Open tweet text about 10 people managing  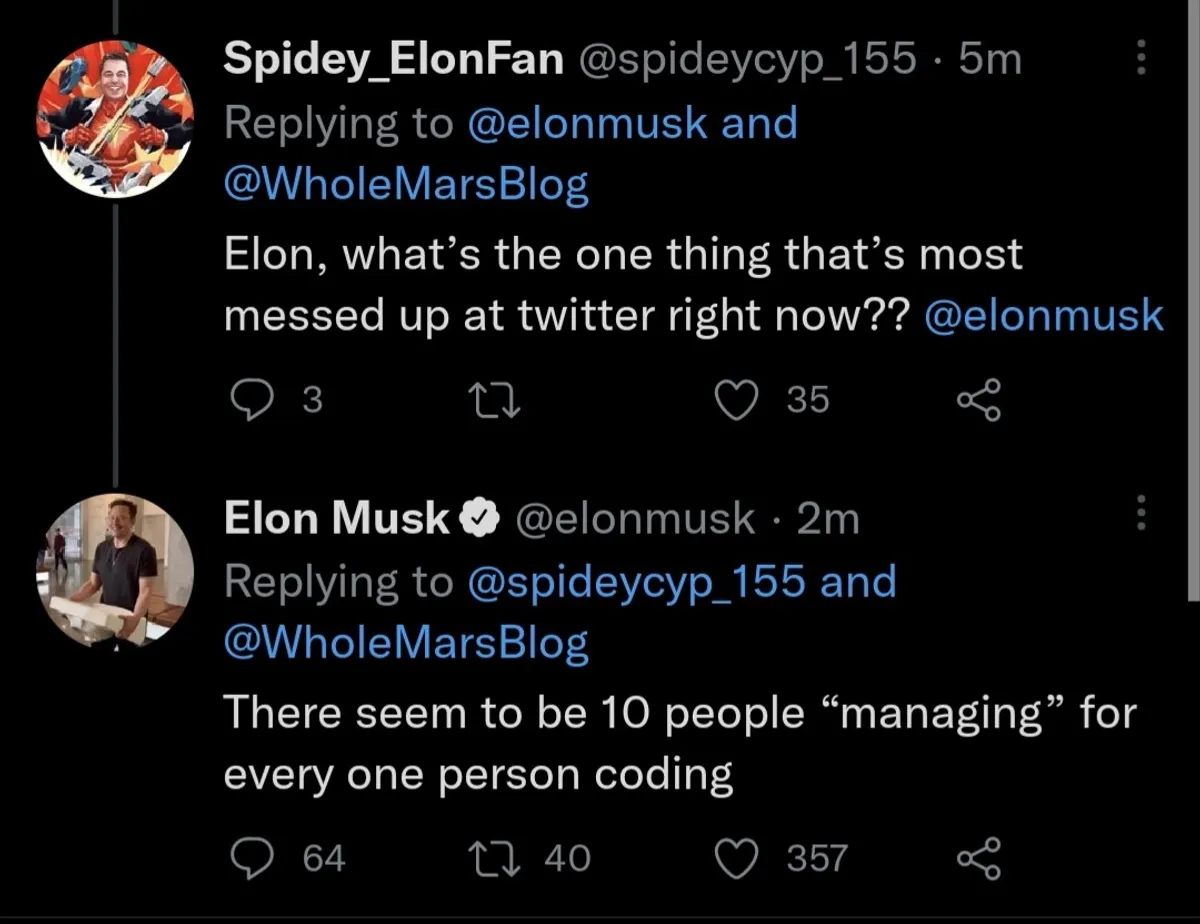tap(680, 744)
